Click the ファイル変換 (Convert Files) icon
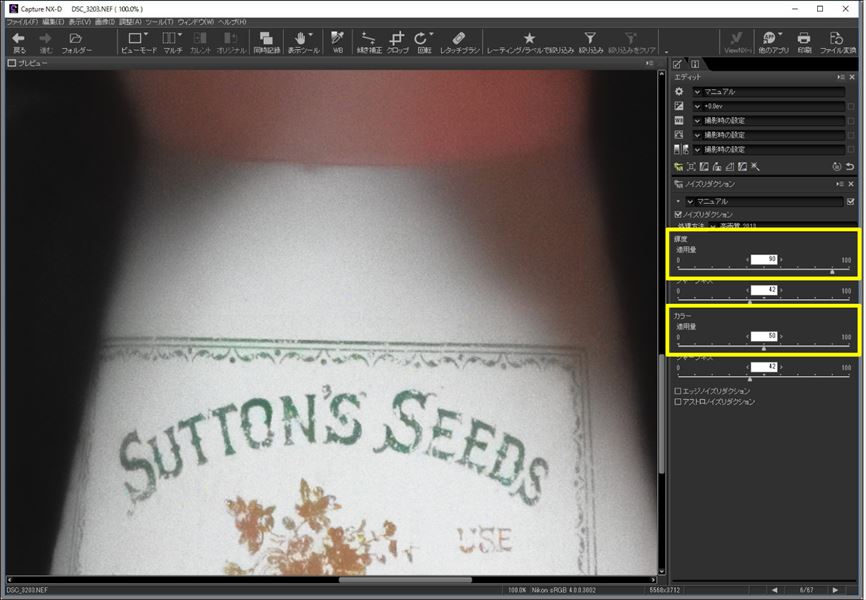 tap(836, 38)
